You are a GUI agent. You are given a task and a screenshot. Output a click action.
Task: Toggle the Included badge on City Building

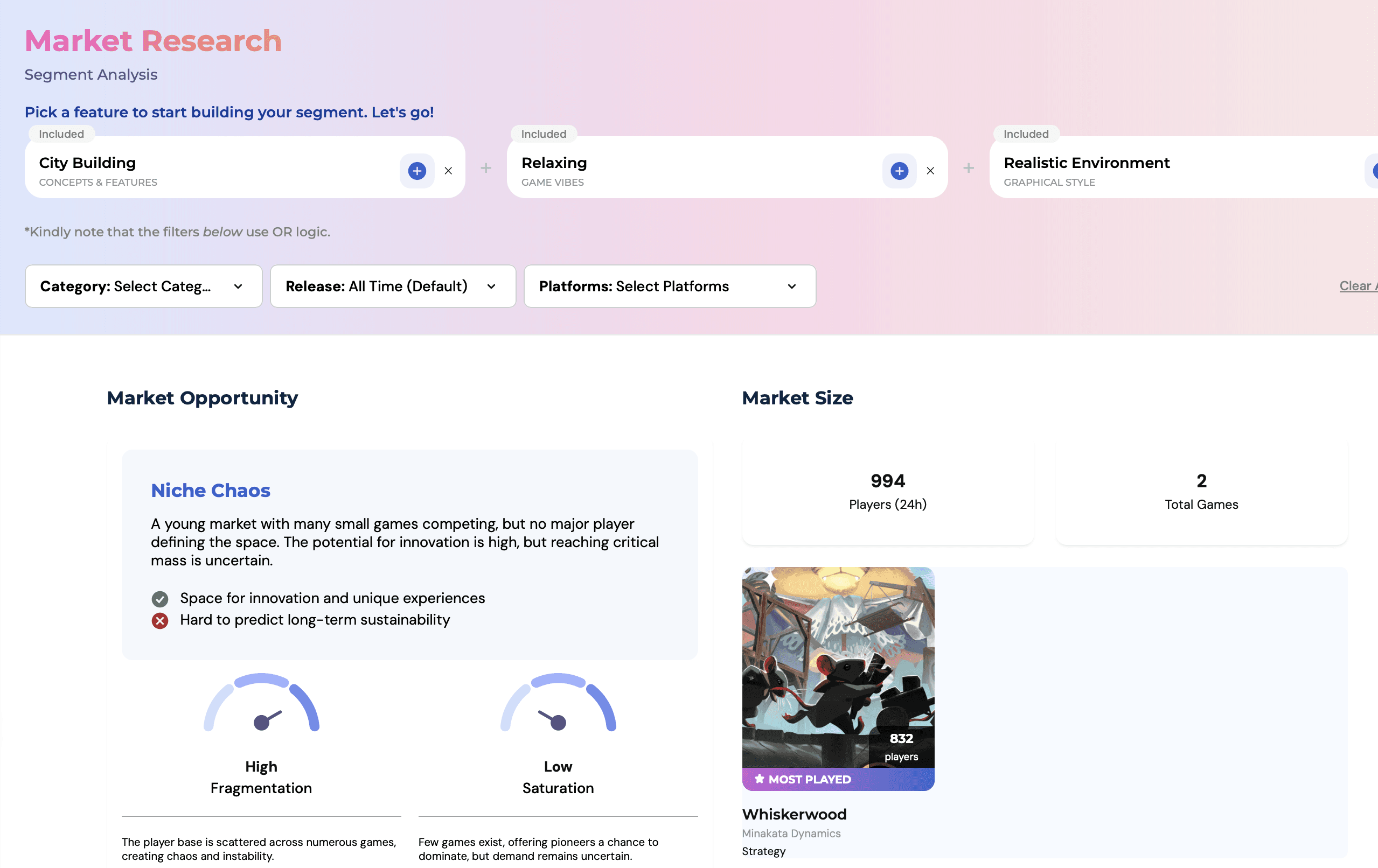coord(61,134)
